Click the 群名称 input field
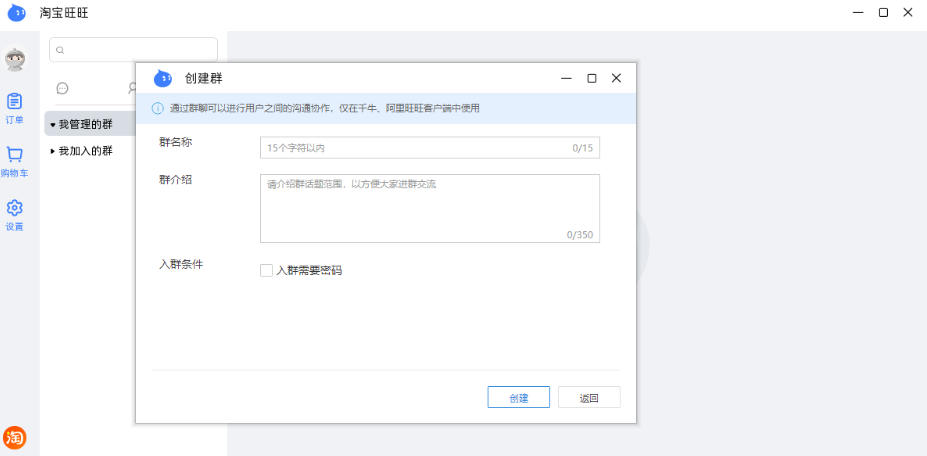Image resolution: width=927 pixels, height=456 pixels. click(430, 148)
